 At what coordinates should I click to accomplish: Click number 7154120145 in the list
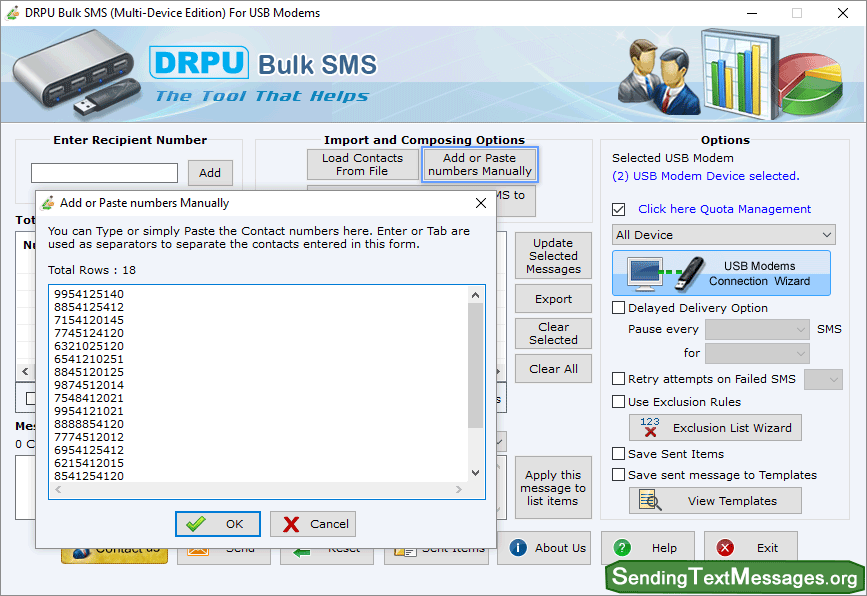pyautogui.click(x=89, y=320)
